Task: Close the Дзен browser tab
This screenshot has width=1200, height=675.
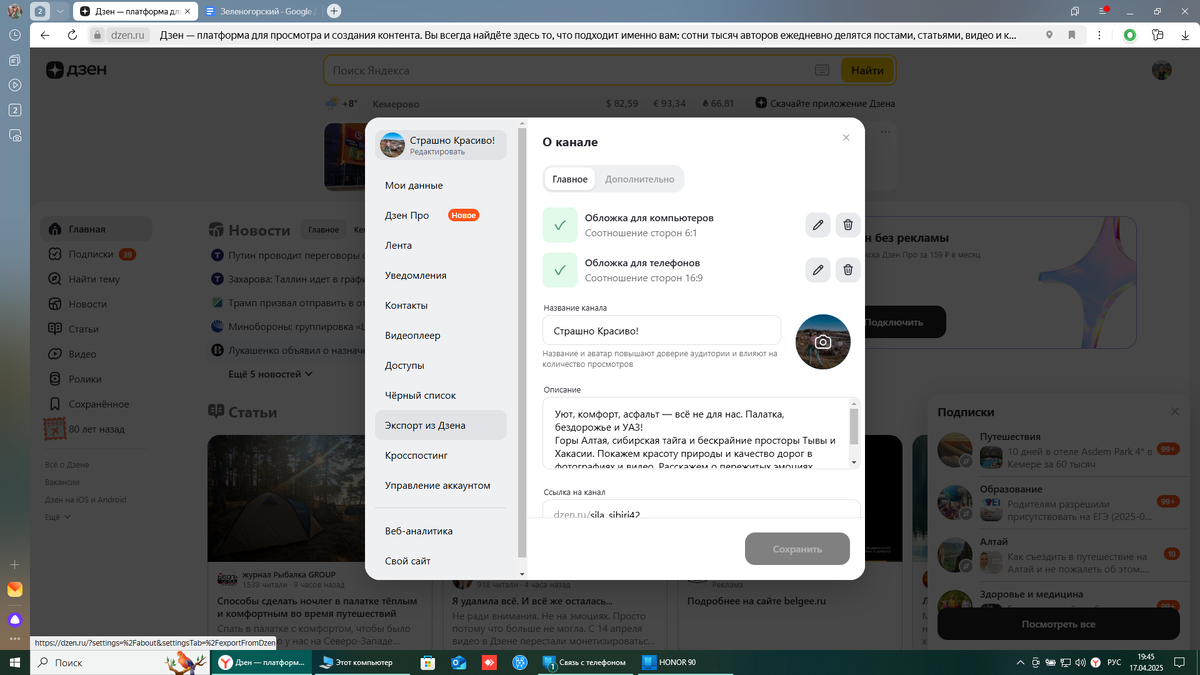Action: coord(188,11)
